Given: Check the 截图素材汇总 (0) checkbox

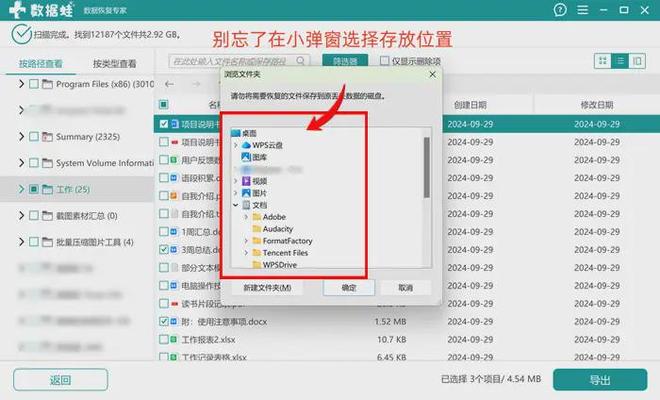Looking at the screenshot, I should tap(34, 216).
